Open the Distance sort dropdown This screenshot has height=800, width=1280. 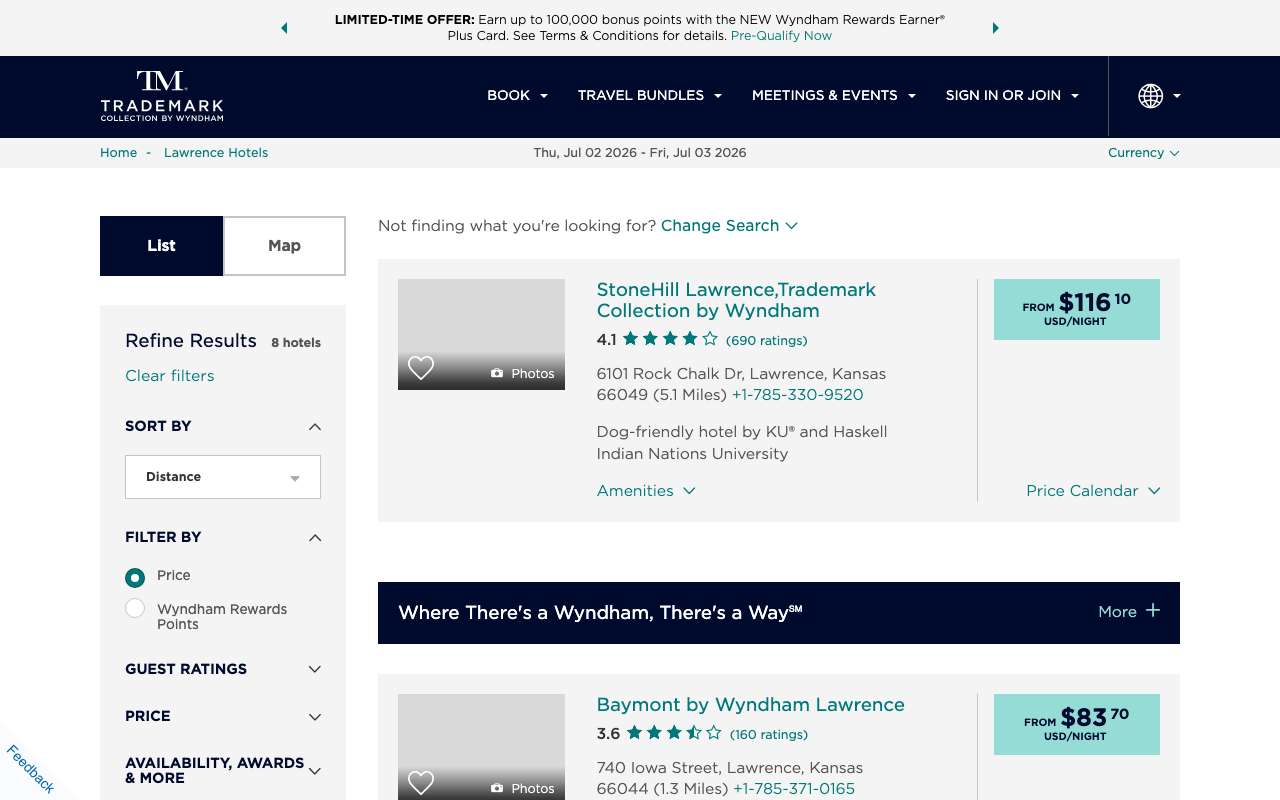click(x=223, y=477)
